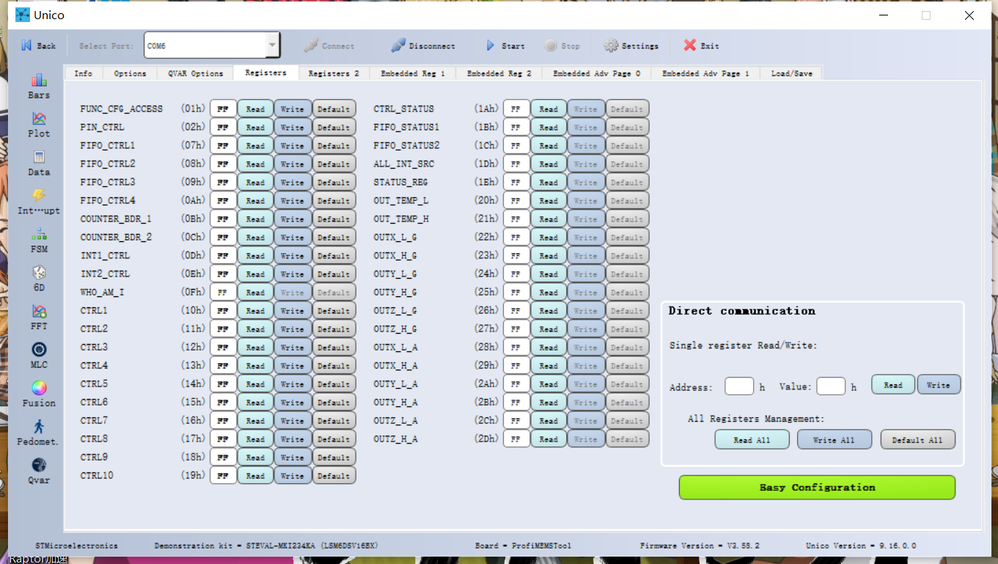The height and width of the screenshot is (564, 998).
Task: Click the Demonstration kit status text
Action: pos(266,546)
